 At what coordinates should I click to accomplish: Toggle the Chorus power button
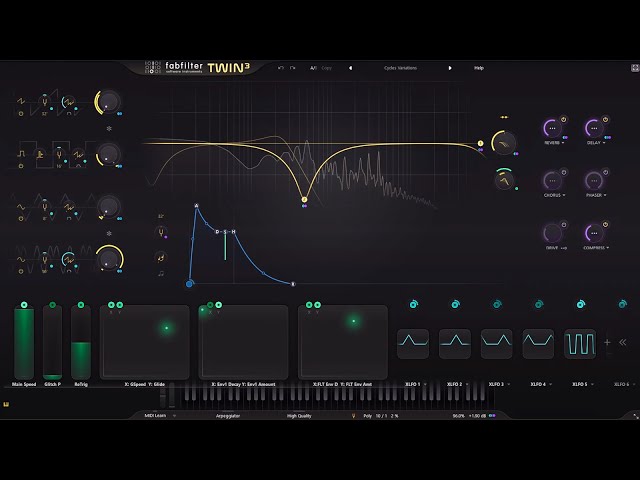[564, 172]
